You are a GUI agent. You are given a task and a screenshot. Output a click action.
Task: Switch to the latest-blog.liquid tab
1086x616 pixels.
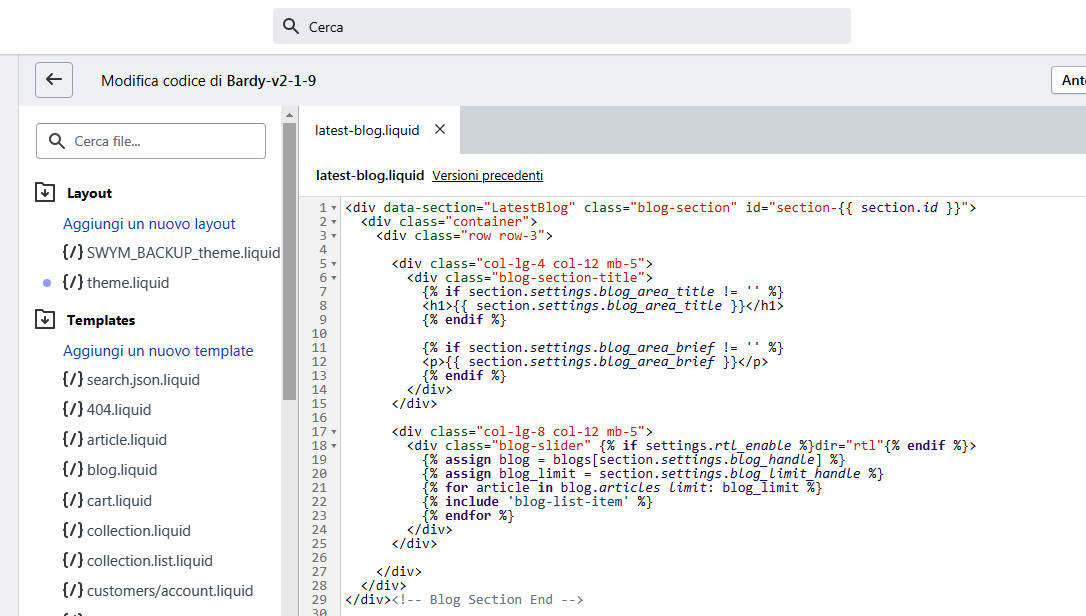[367, 130]
